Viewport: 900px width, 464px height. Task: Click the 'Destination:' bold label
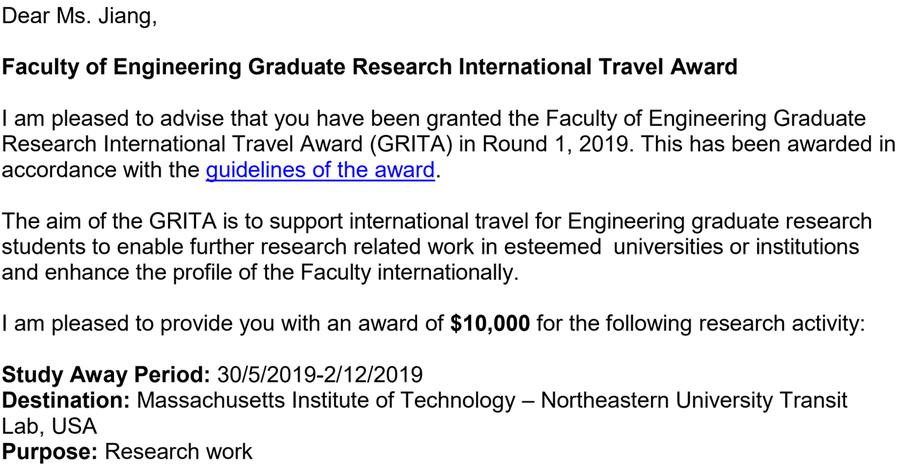coord(67,400)
